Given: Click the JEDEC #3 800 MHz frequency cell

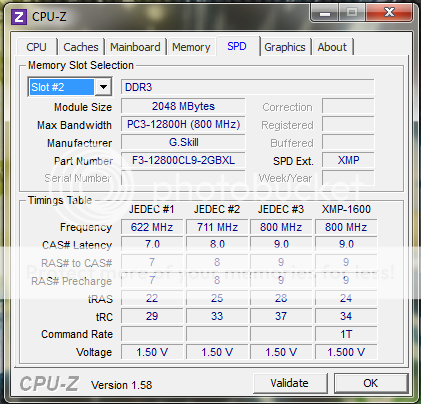Looking at the screenshot, I should (281, 227).
